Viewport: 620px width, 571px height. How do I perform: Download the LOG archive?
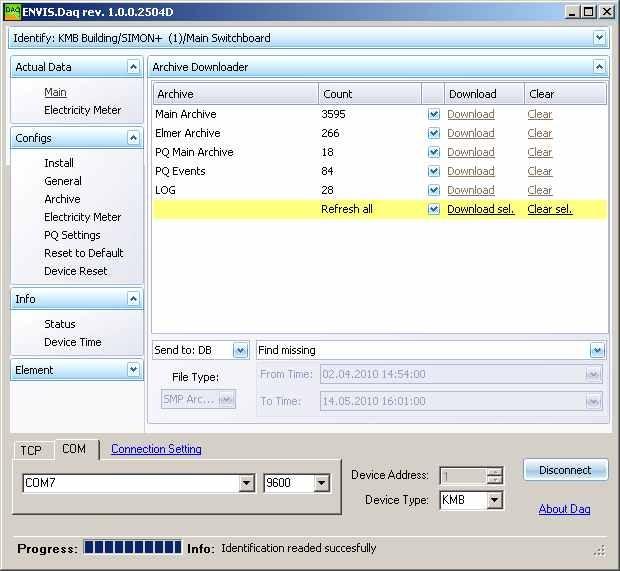pyautogui.click(x=471, y=190)
